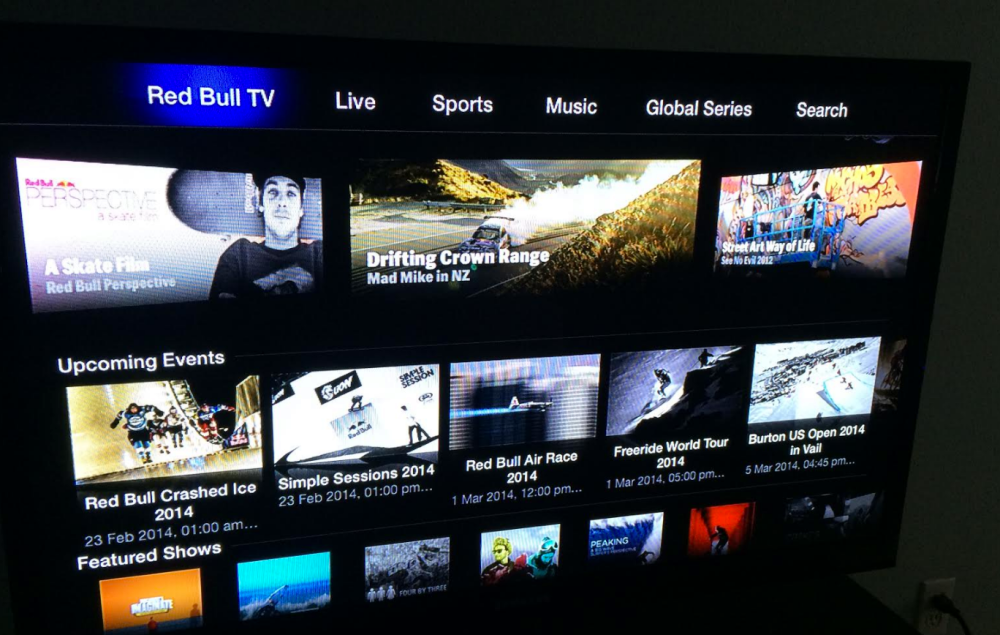
Task: Open the Global Series tab
Action: [x=698, y=109]
